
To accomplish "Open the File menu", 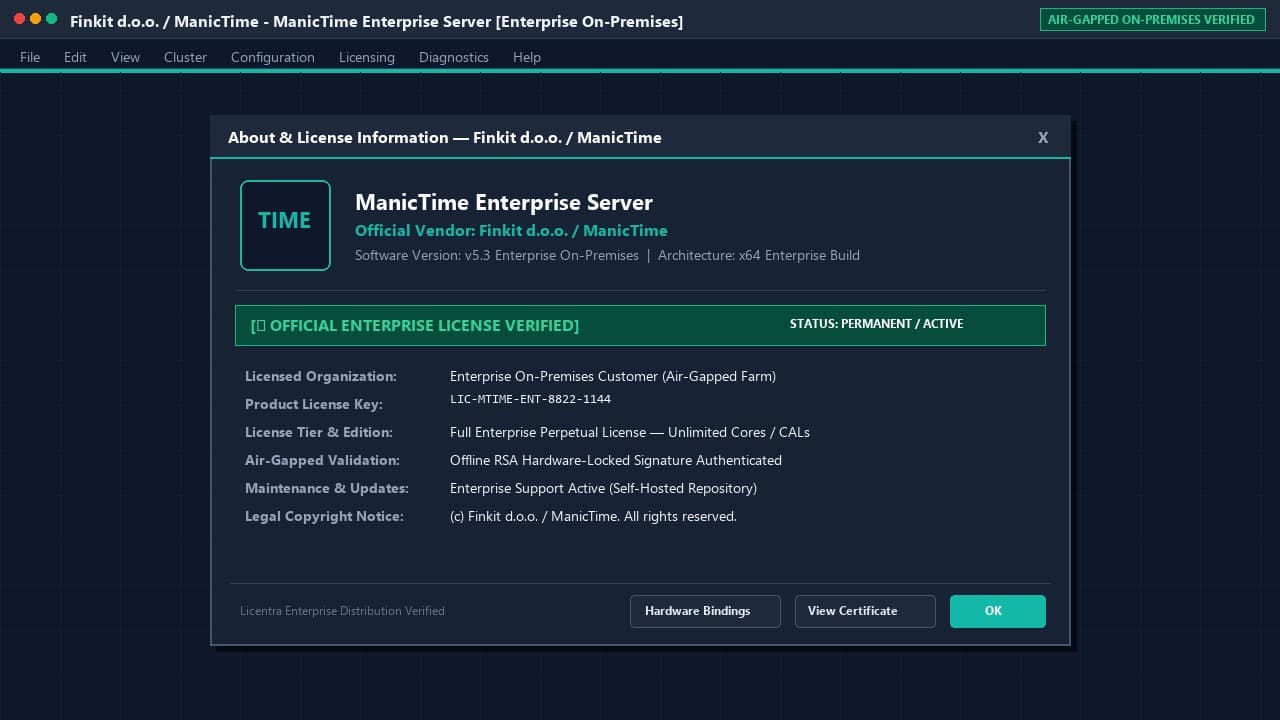I will coord(30,57).
